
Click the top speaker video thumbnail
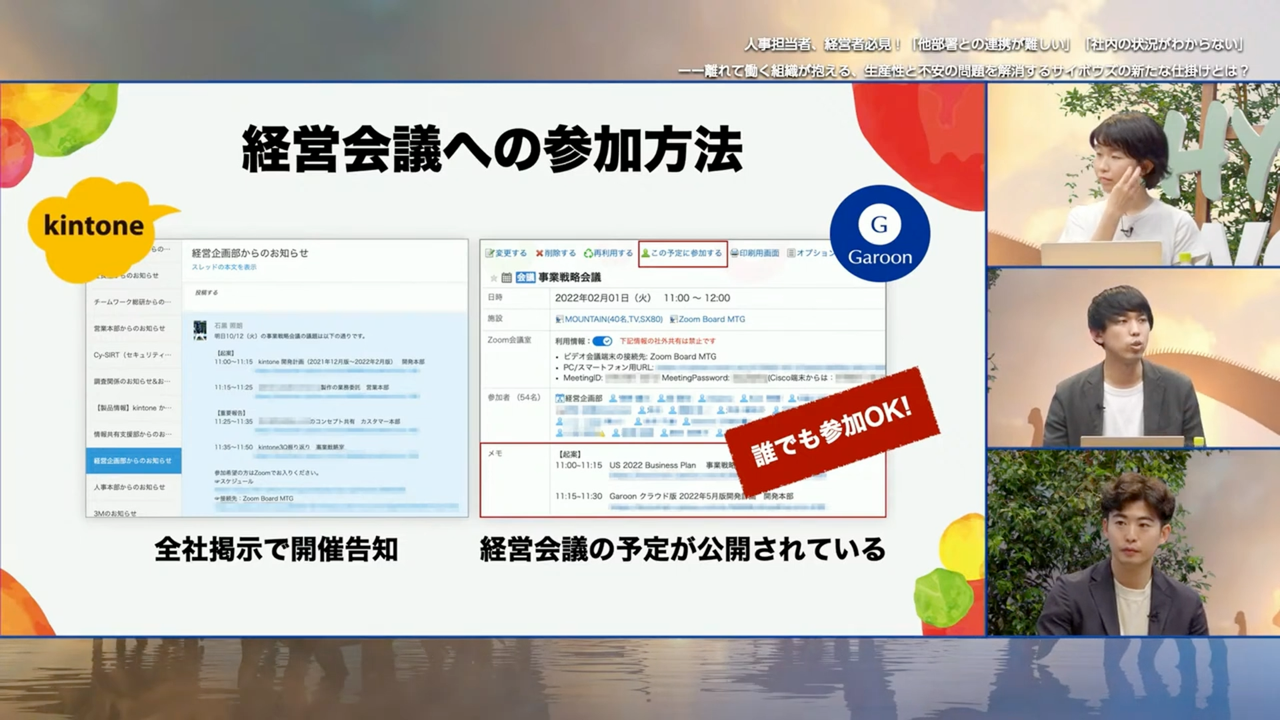pos(1133,174)
